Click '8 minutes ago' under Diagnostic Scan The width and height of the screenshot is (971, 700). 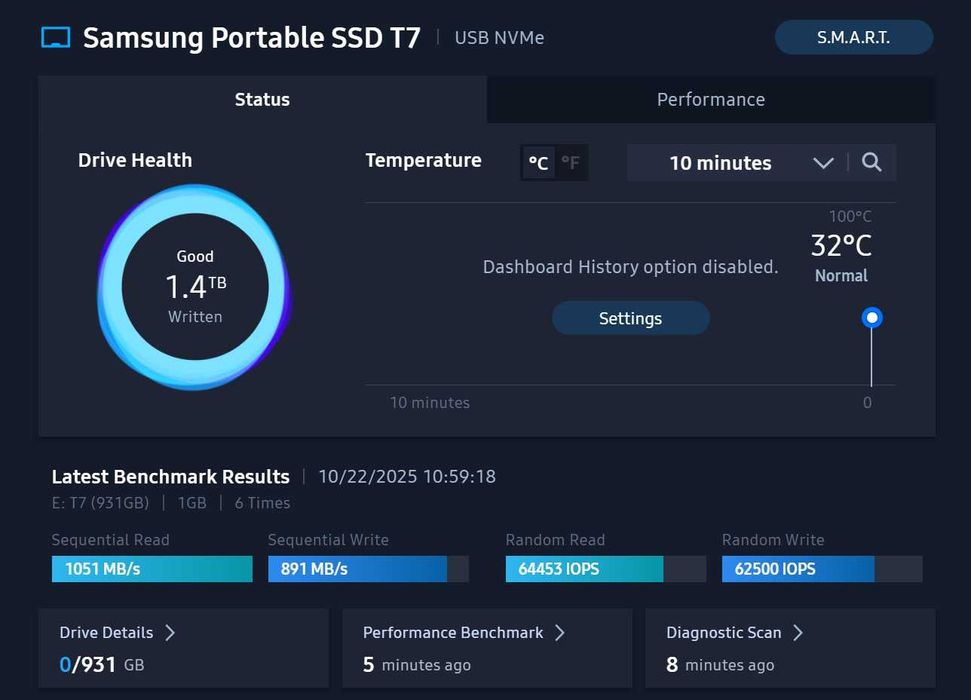pos(720,665)
